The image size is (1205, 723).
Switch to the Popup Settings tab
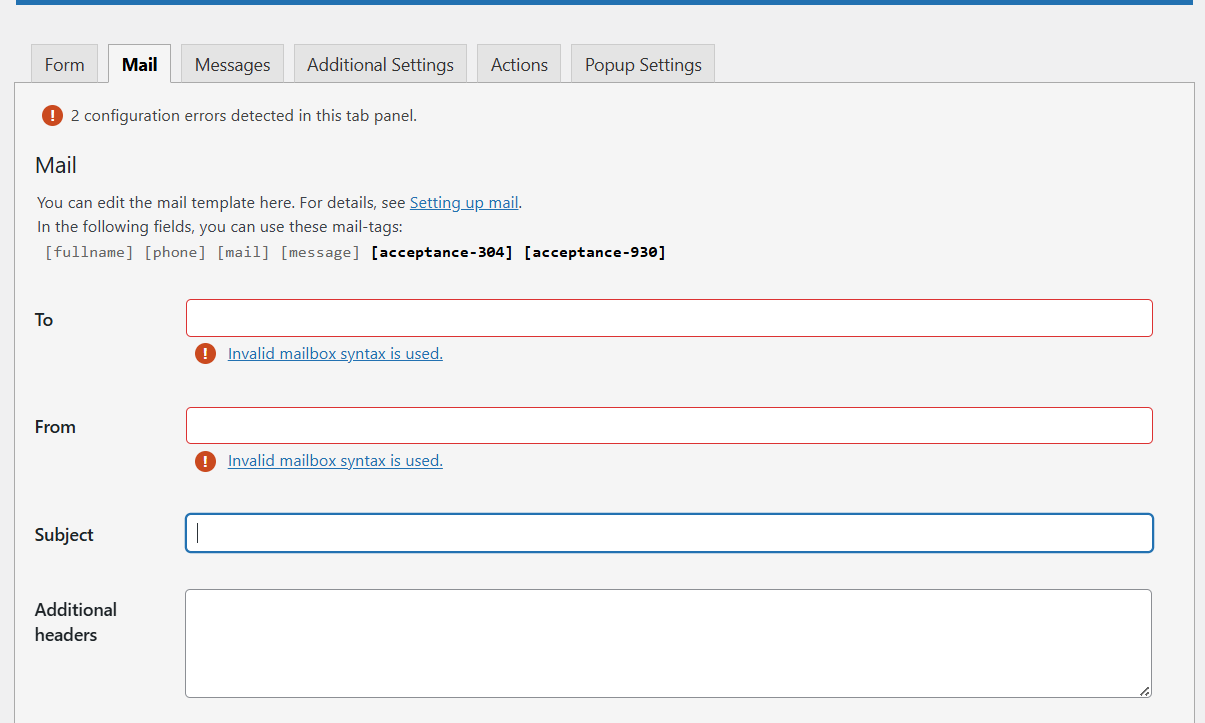[643, 65]
